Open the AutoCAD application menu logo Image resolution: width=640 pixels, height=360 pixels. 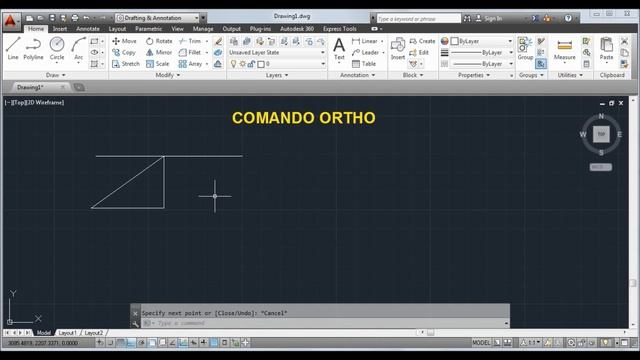click(x=10, y=21)
